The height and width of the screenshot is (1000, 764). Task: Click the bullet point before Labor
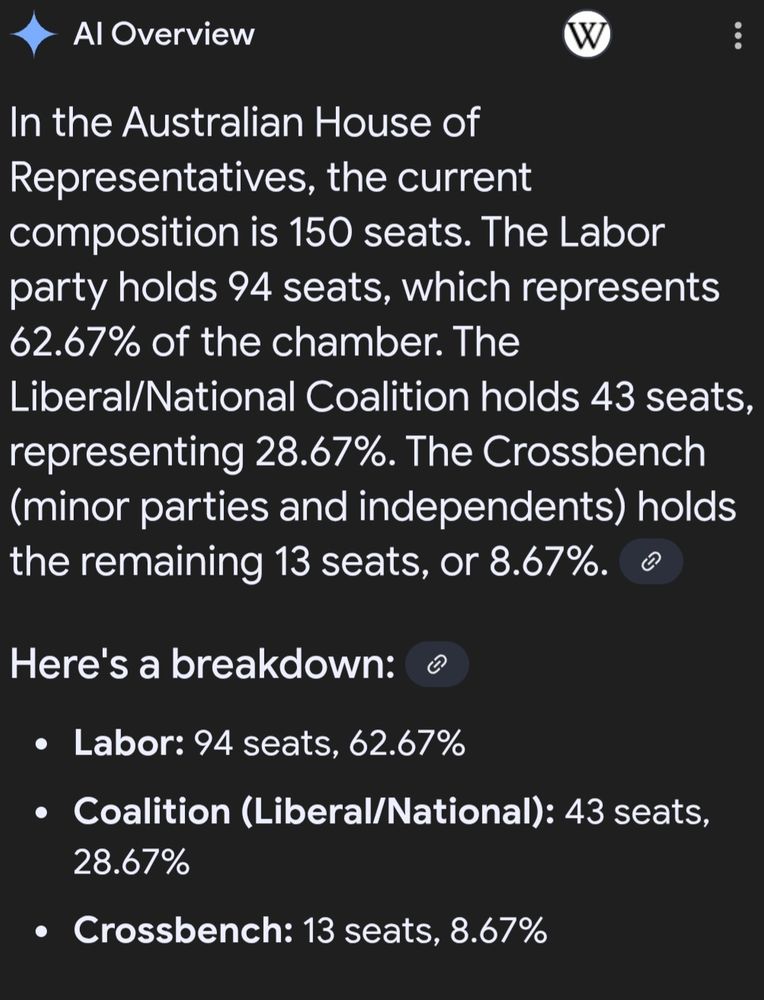40,746
